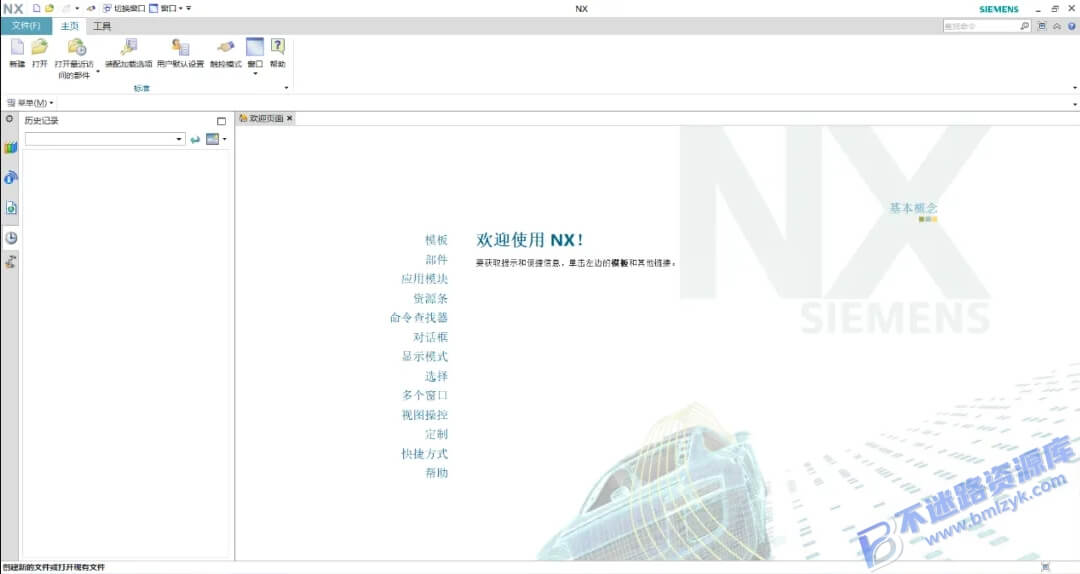Open the File (文件(F)) menu
The height and width of the screenshot is (574, 1080).
click(25, 26)
